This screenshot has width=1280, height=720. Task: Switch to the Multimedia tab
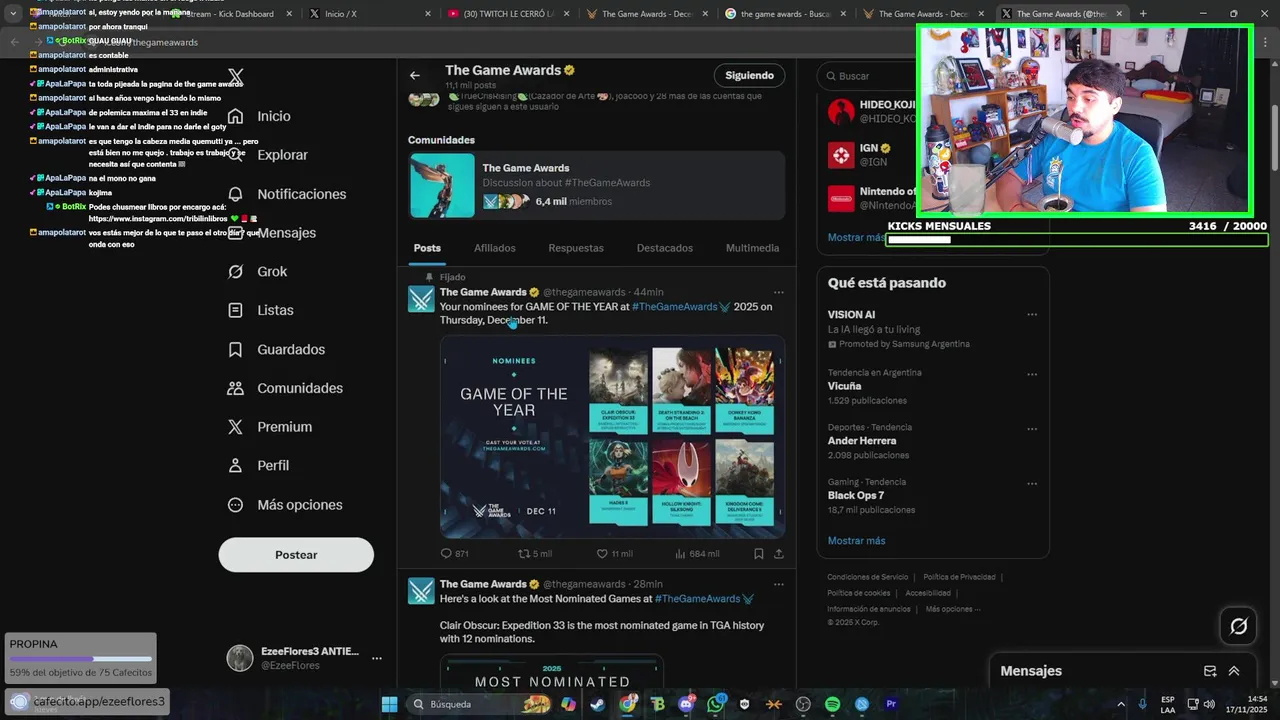coord(752,248)
